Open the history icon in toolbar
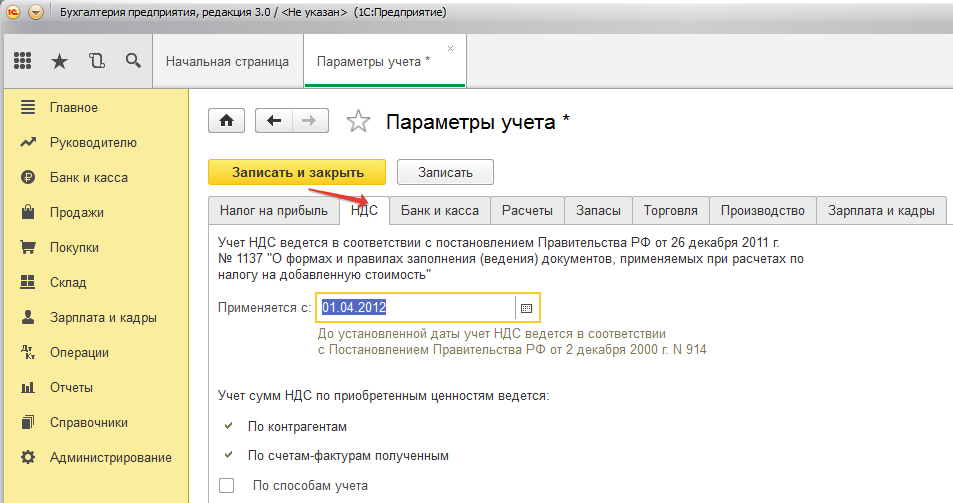This screenshot has height=503, width=953. click(x=96, y=61)
